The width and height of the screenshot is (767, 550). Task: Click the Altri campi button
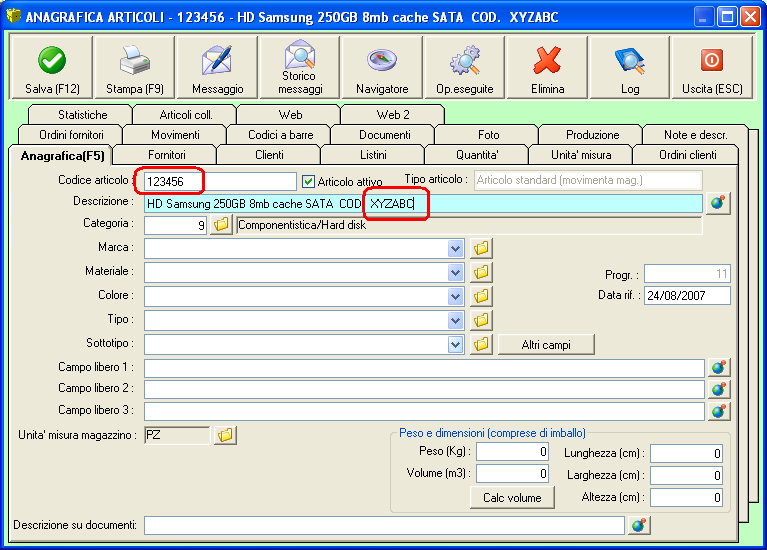pos(546,344)
